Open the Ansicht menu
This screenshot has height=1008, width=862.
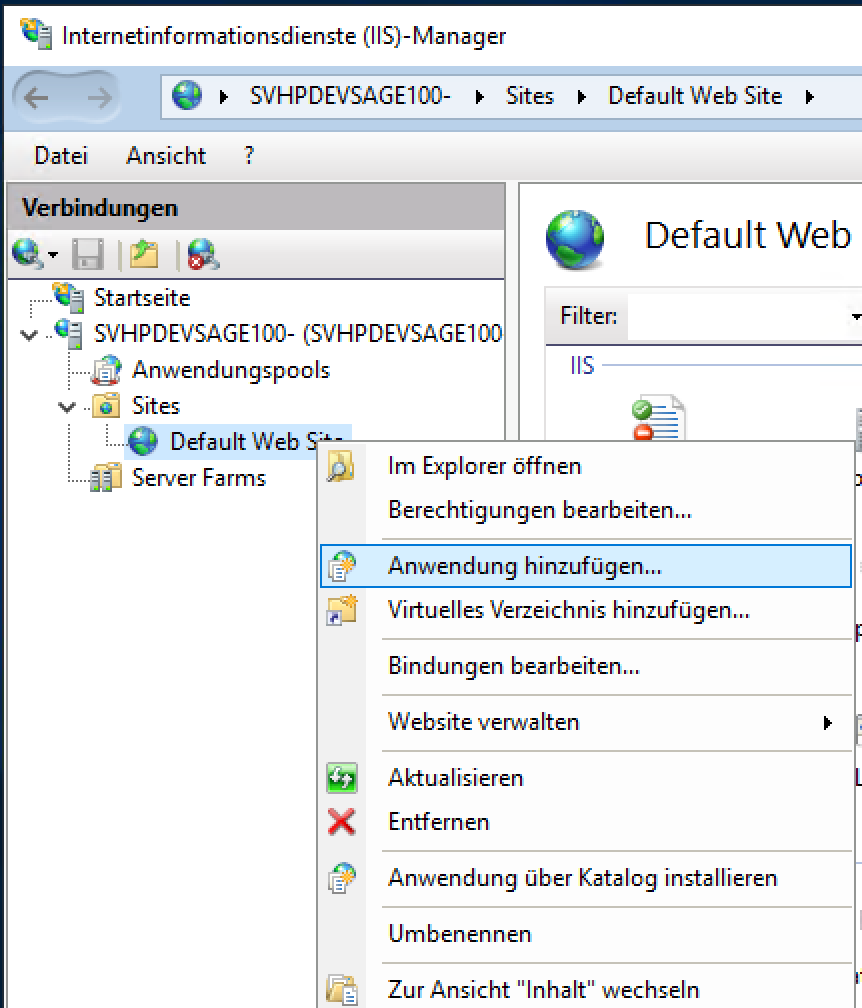pyautogui.click(x=166, y=156)
